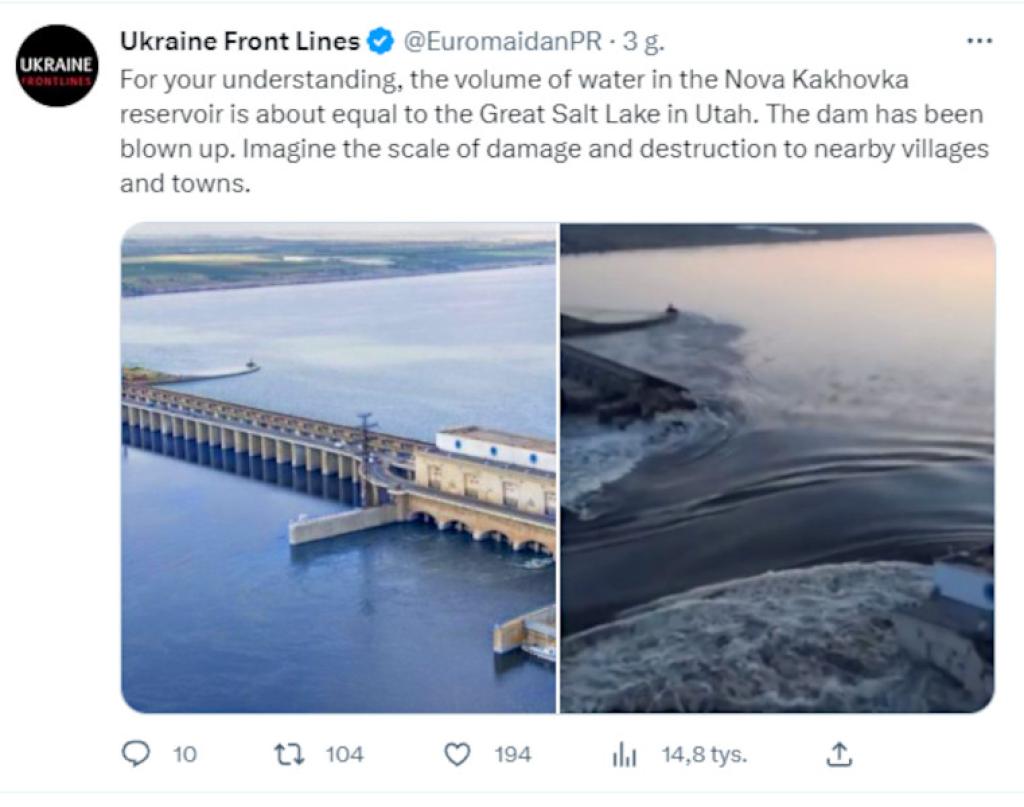
Task: Click the blue verified checkmark badge
Action: 380,42
